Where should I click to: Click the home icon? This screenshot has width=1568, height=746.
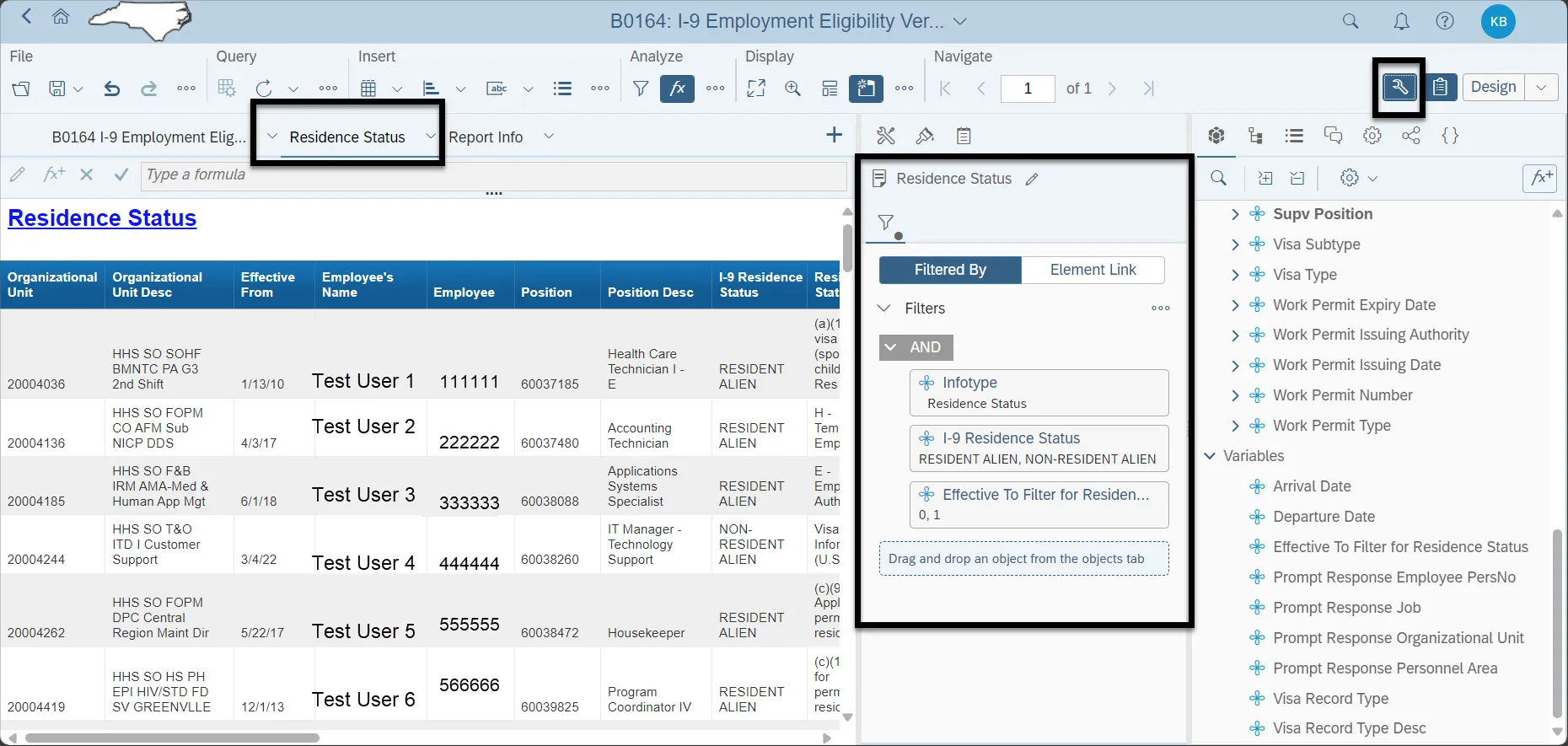[61, 17]
